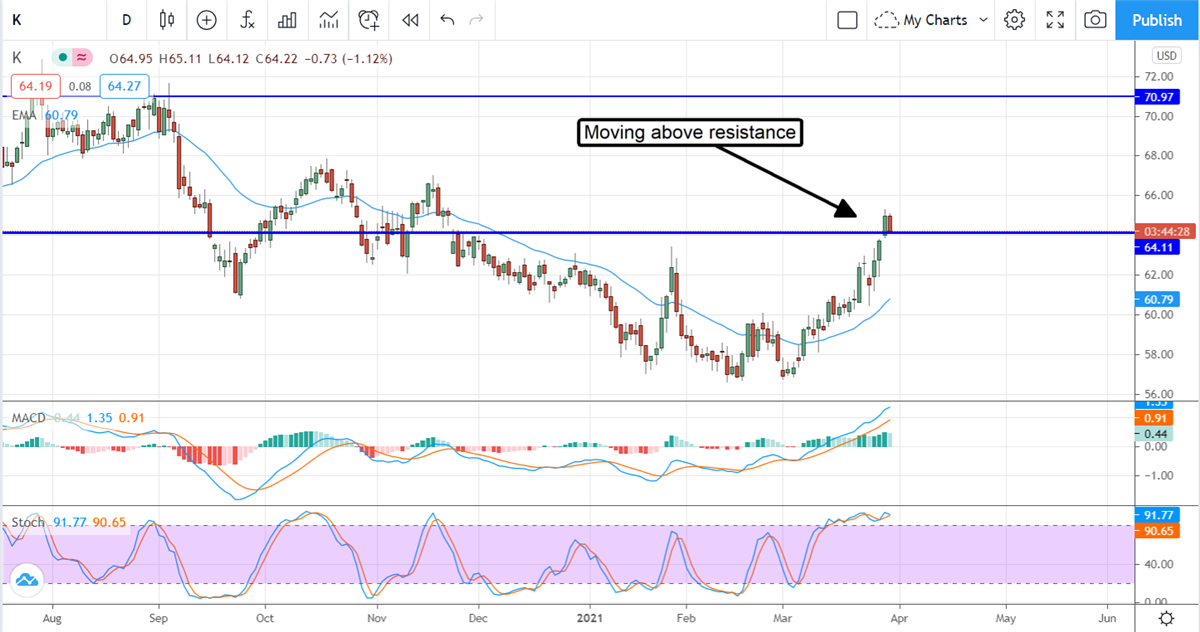Open chart settings via the gear icon

1014,20
